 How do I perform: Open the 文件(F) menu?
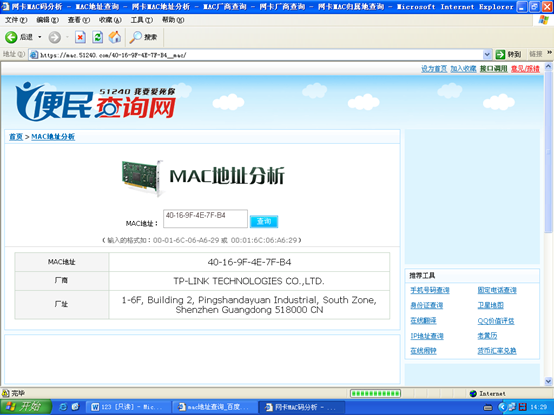(16, 20)
